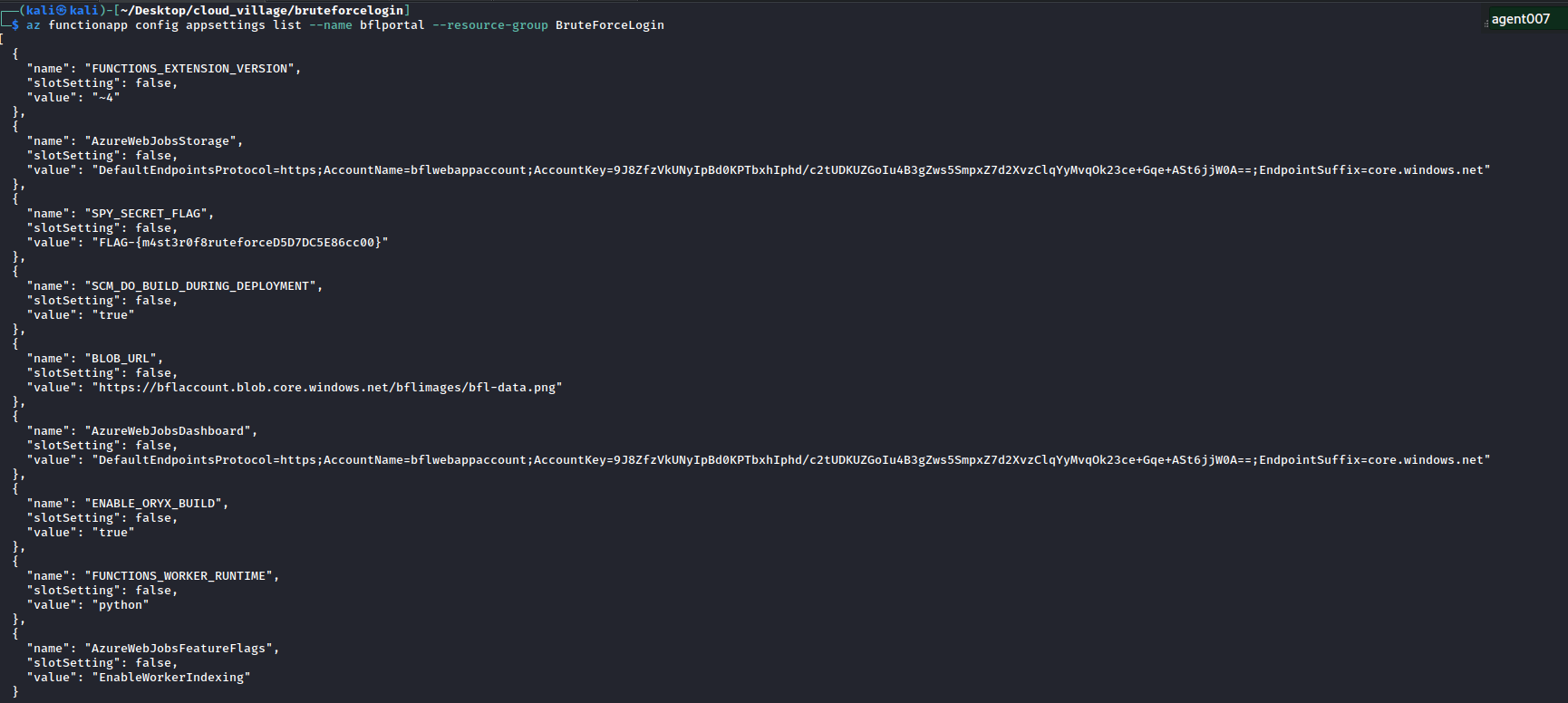The height and width of the screenshot is (703, 1568).
Task: Click the ENABLE_ORYX_BUILD setting name
Action: (157, 504)
